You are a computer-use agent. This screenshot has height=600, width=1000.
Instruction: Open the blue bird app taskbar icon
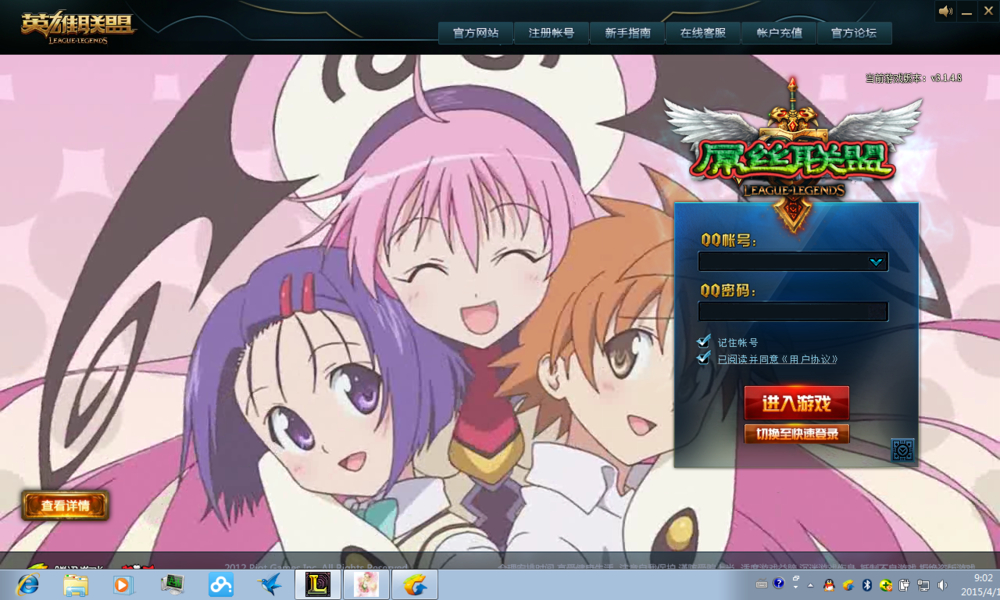point(270,585)
